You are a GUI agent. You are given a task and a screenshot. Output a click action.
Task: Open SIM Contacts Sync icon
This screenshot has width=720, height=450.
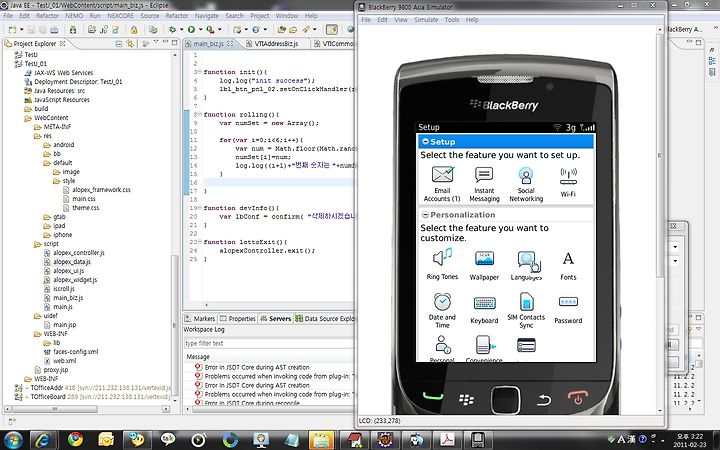pyautogui.click(x=526, y=310)
